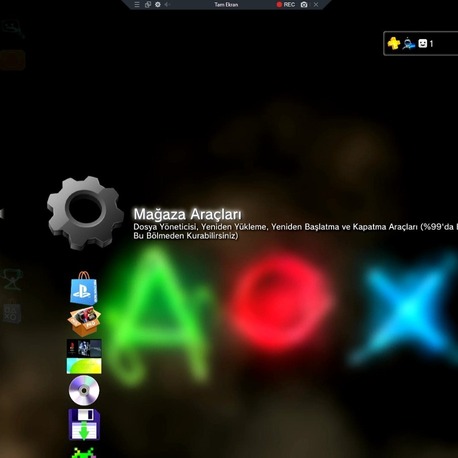Click the recorder speaker icon

click(167, 5)
